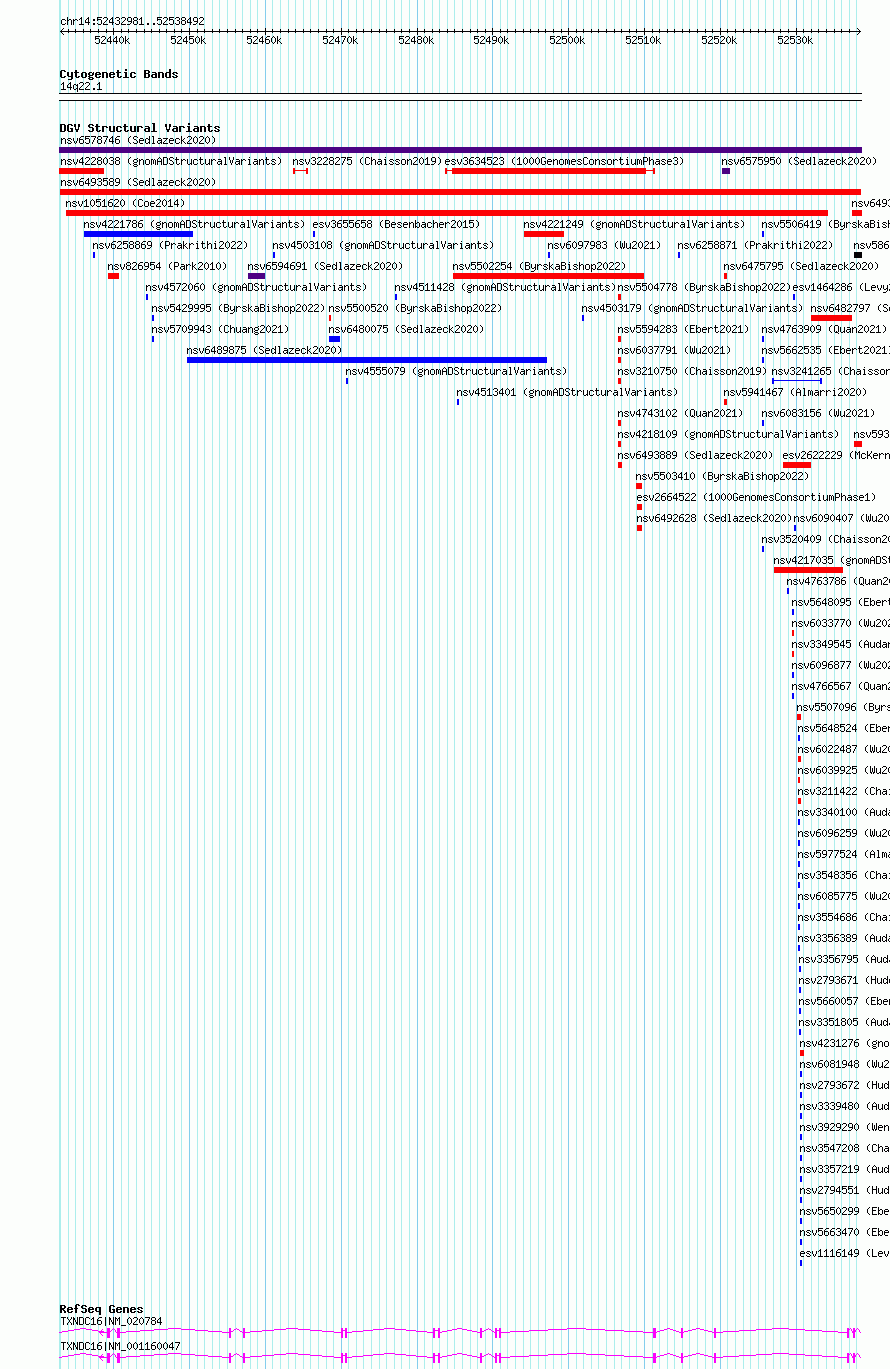
Task: Select nsv4221786 gnomAD variant label
Action: (x=194, y=224)
